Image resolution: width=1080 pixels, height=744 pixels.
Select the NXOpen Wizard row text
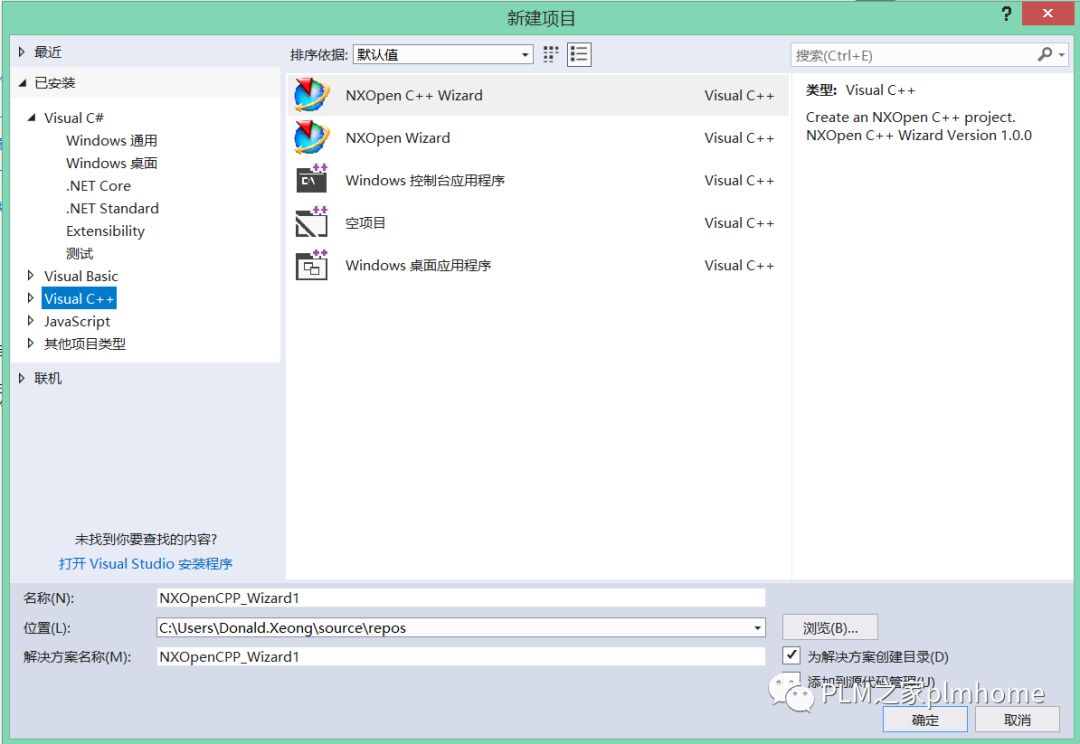click(x=397, y=138)
